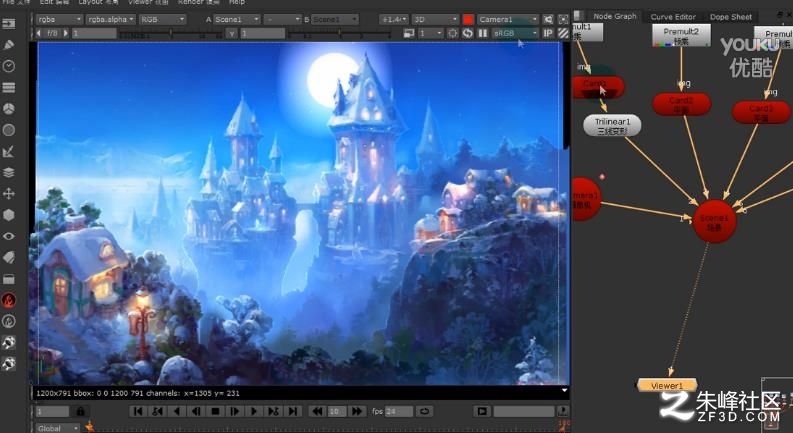Lock the 3D view camera icon
This screenshot has width=793, height=433.
coord(548,19)
